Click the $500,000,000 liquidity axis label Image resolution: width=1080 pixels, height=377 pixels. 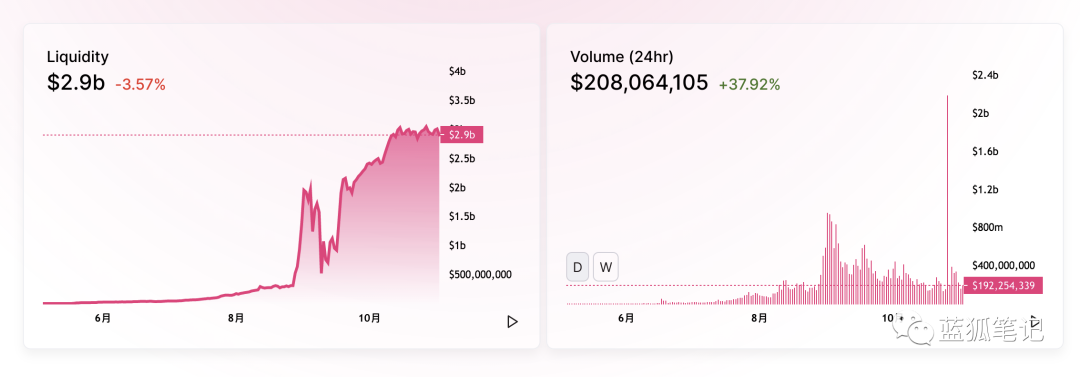coord(480,274)
